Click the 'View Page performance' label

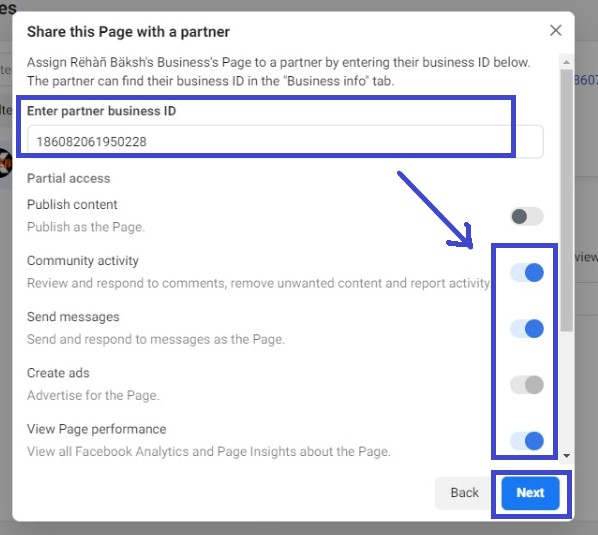pos(96,429)
